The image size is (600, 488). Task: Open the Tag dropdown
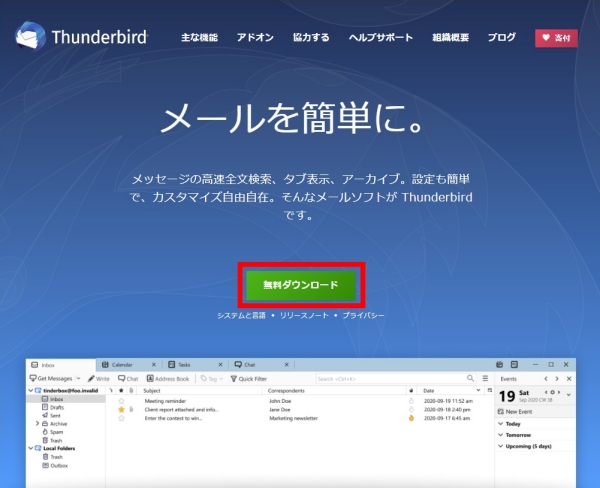click(x=212, y=379)
